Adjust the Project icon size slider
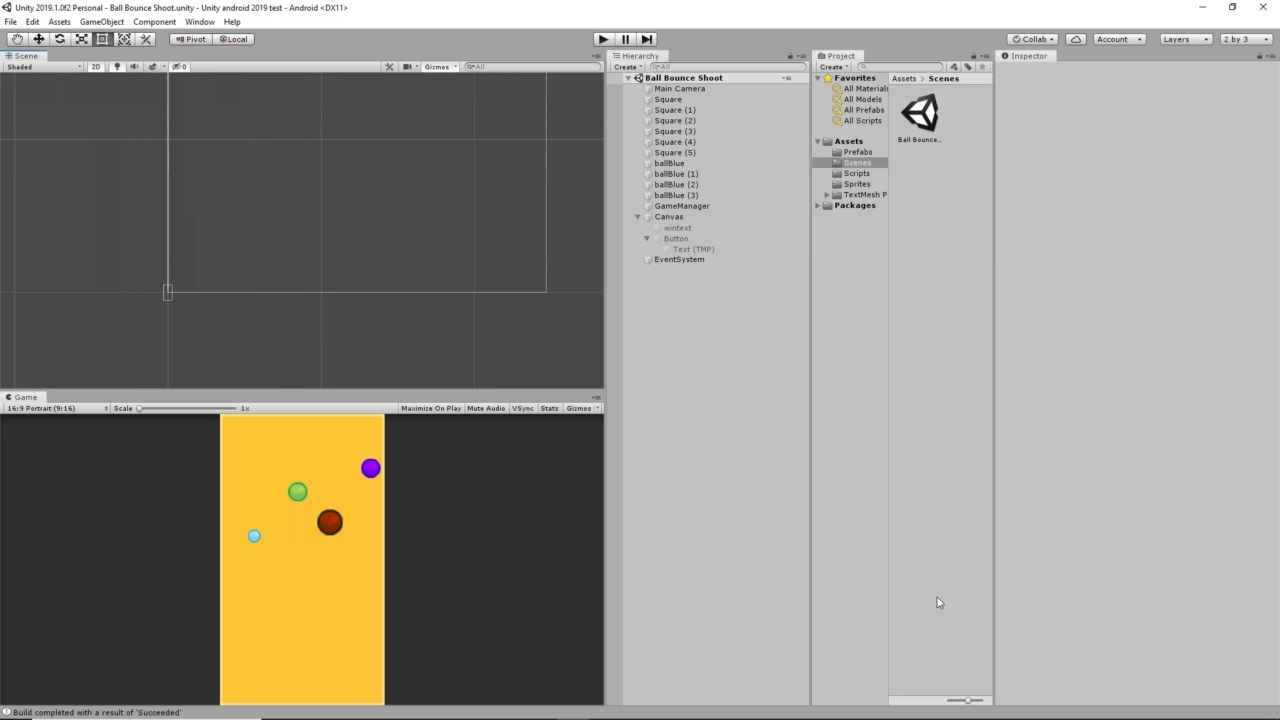Viewport: 1280px width, 720px height. tap(964, 700)
